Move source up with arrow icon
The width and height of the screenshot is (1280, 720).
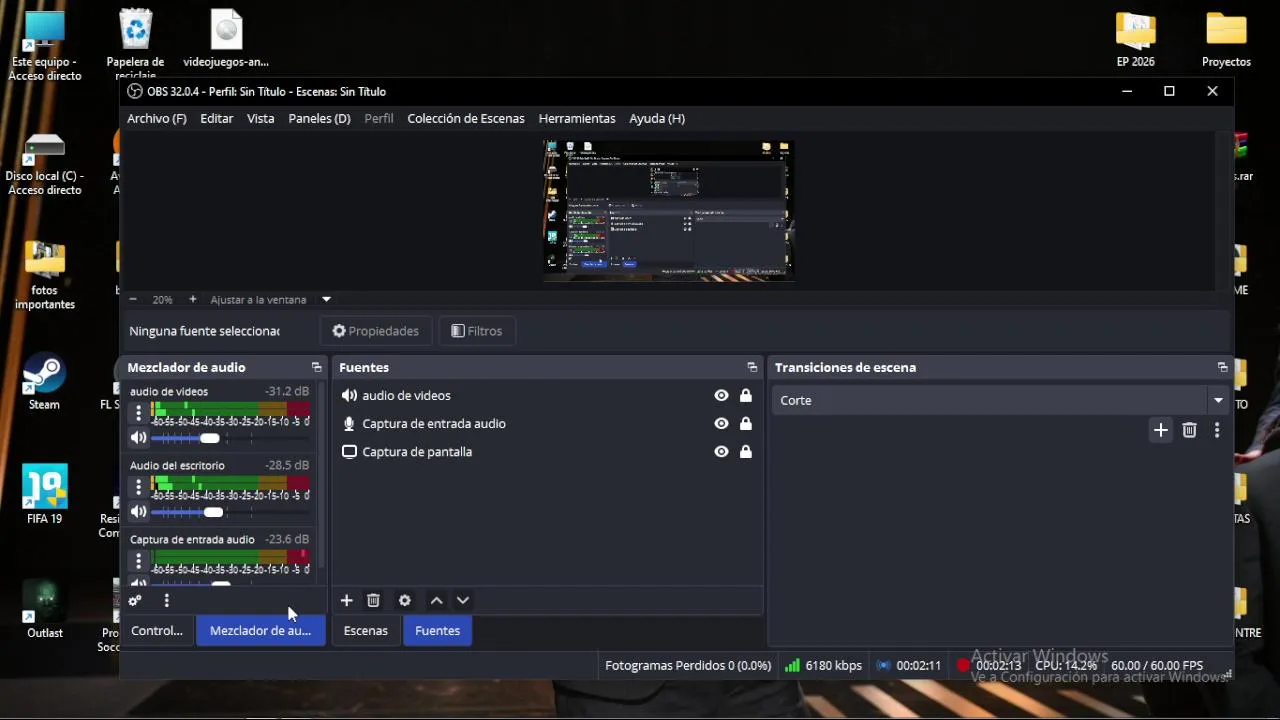[436, 600]
